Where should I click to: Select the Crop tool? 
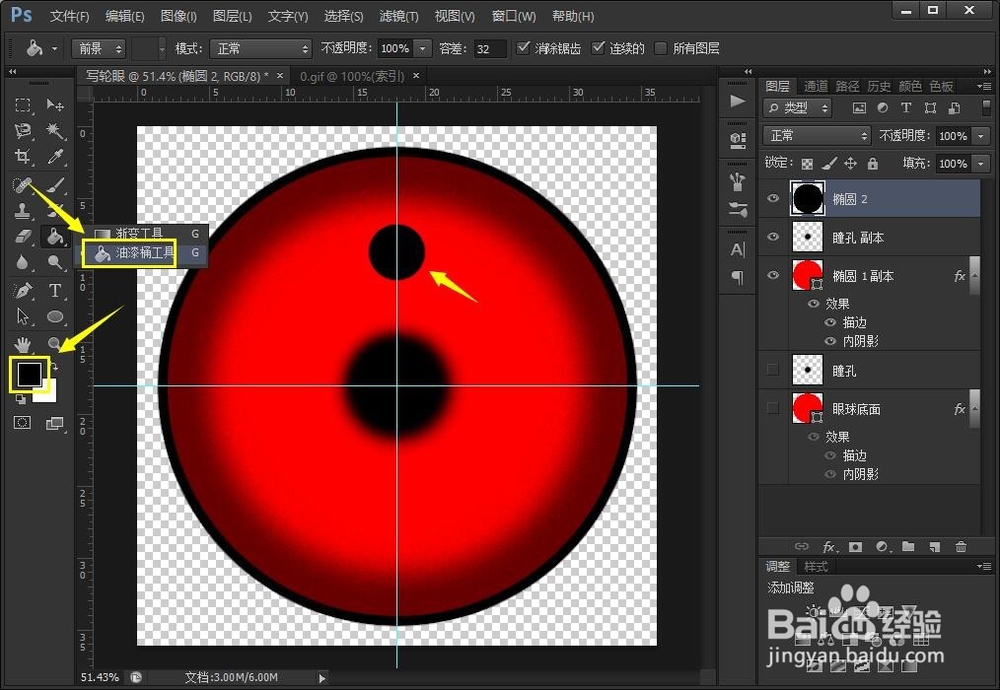(x=23, y=157)
